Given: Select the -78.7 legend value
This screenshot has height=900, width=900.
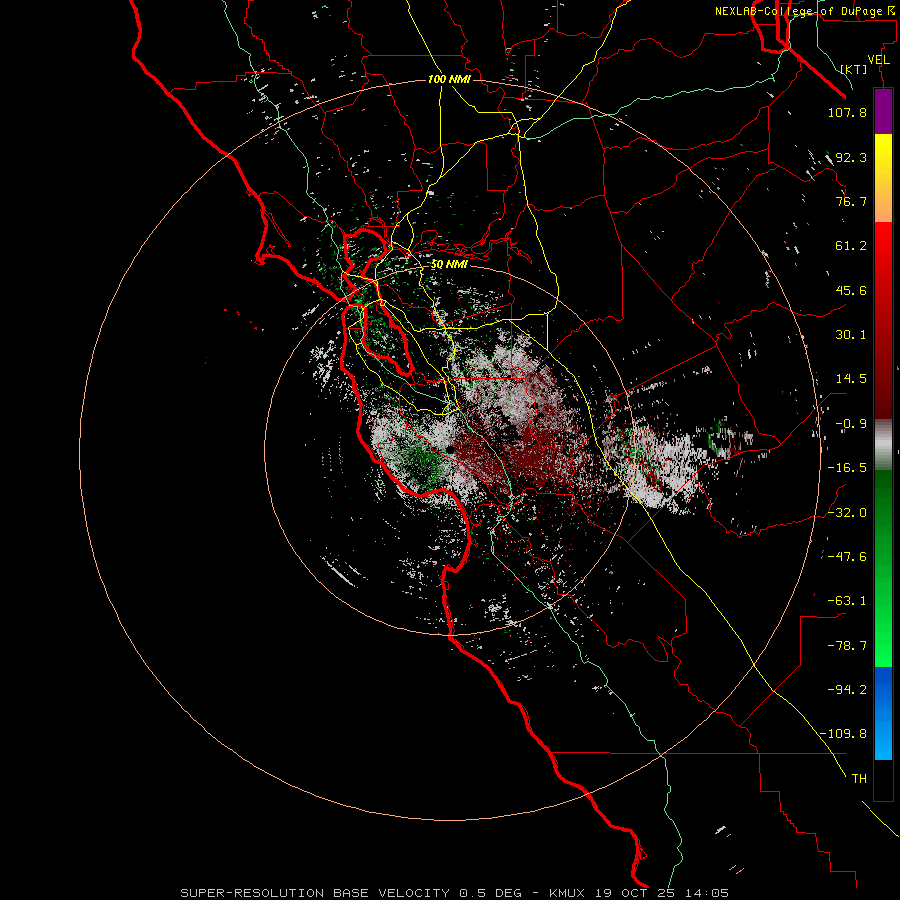Looking at the screenshot, I should tap(847, 646).
